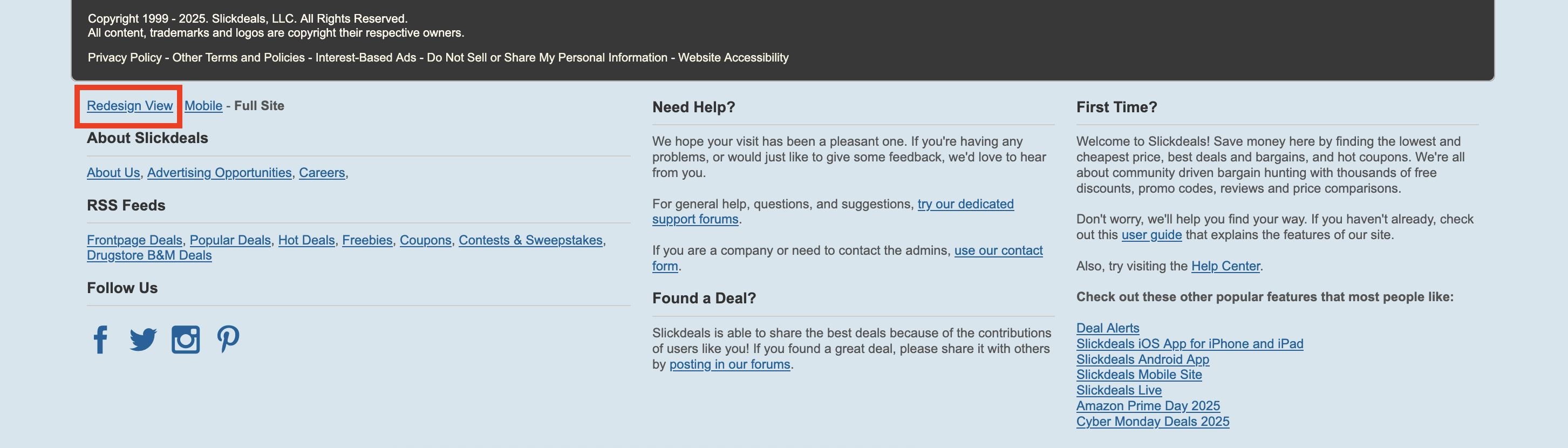The width and height of the screenshot is (1568, 448).
Task: Open the Hot Deals RSS feed
Action: 306,240
